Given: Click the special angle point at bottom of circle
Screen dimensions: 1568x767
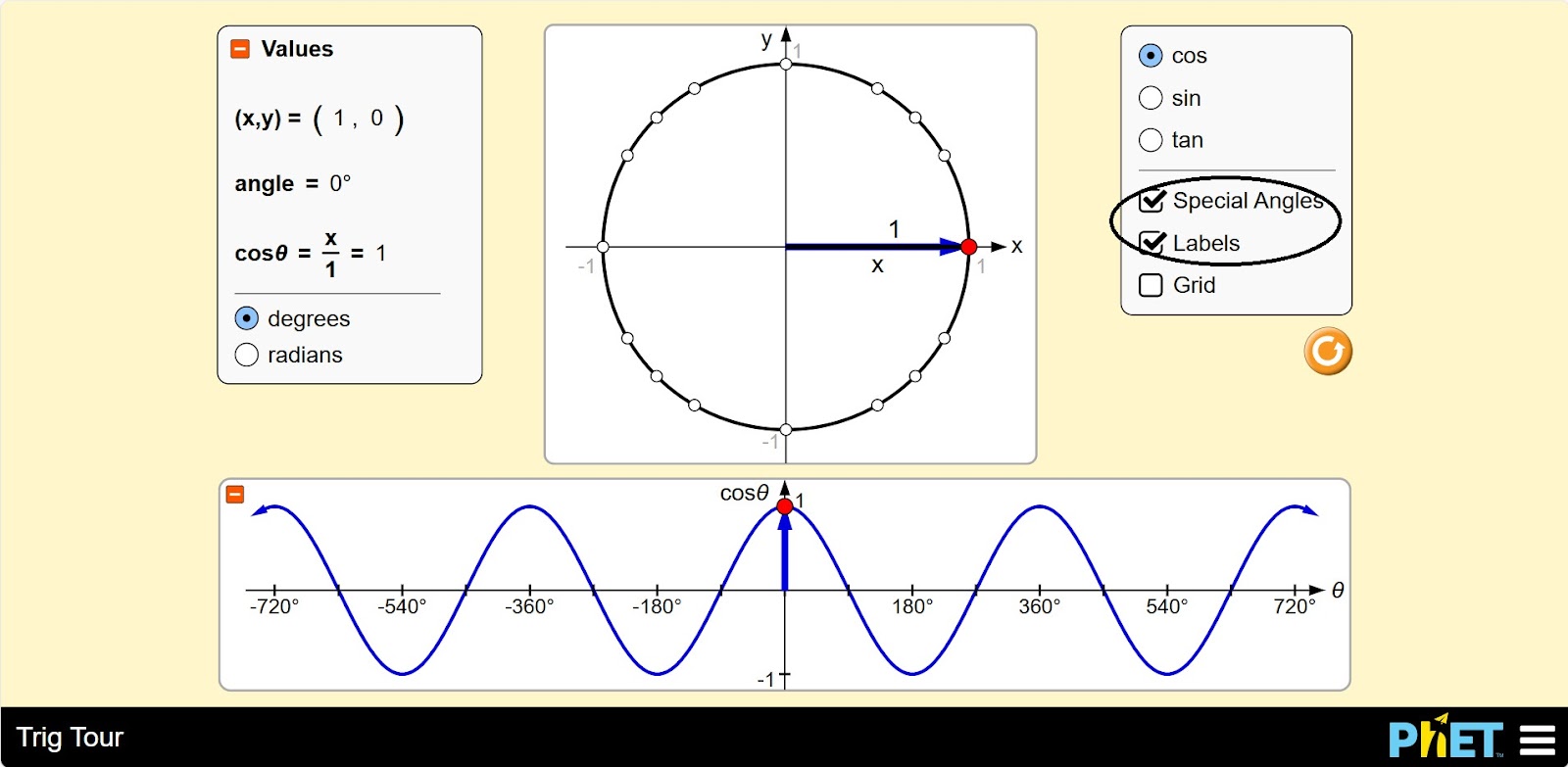Looking at the screenshot, I should [786, 429].
